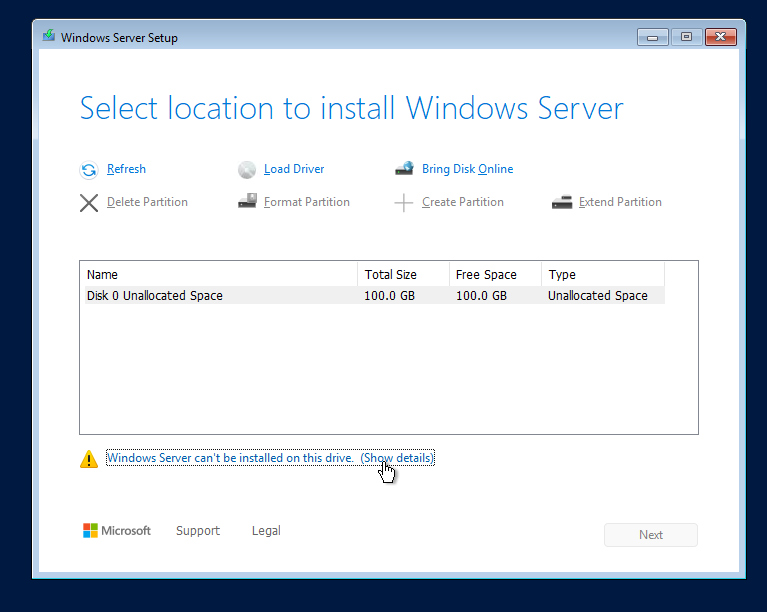The image size is (767, 612).
Task: Click the Bring Disk Online drive icon
Action: (404, 170)
